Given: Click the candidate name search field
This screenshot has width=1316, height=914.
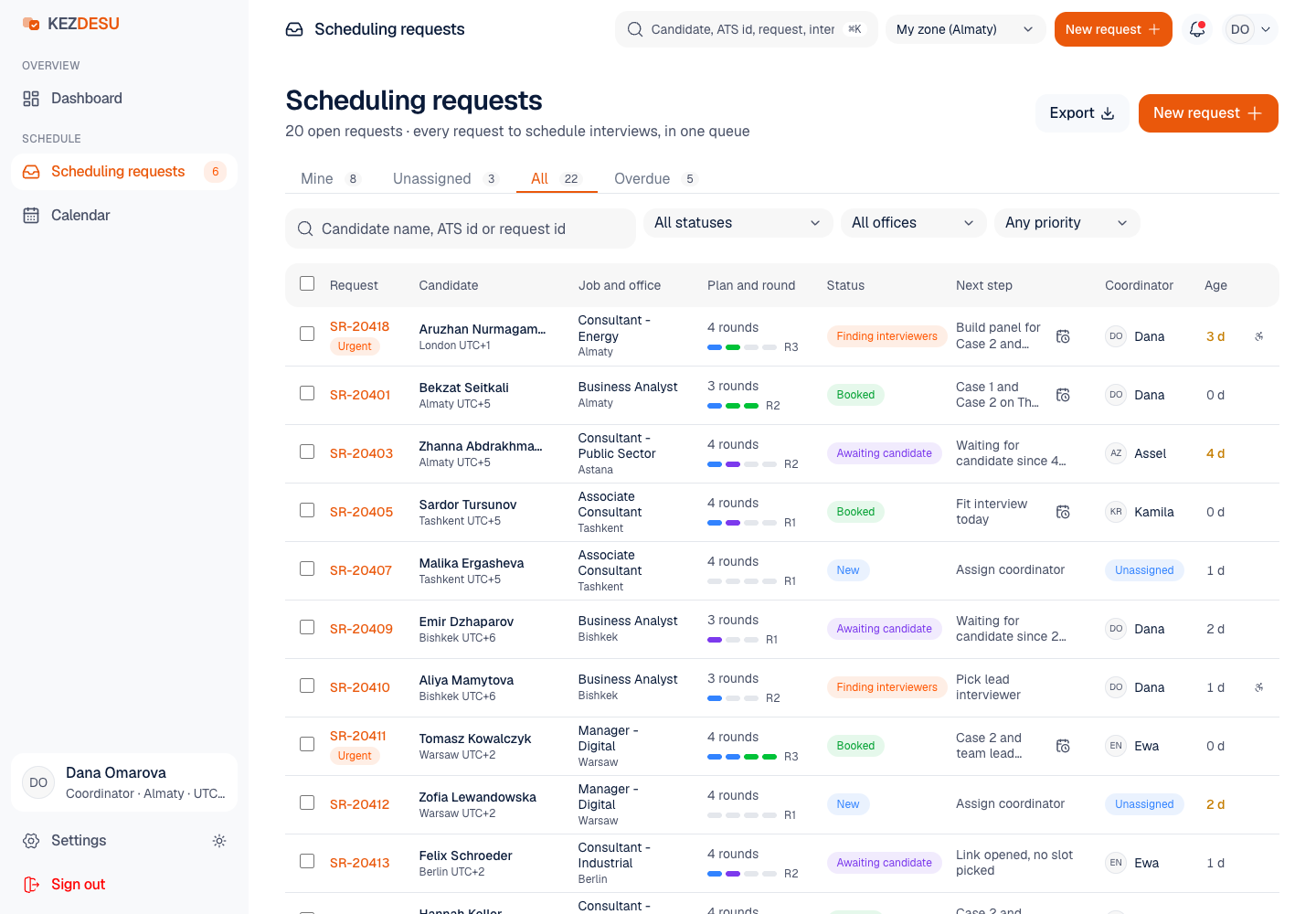Looking at the screenshot, I should click(x=461, y=228).
